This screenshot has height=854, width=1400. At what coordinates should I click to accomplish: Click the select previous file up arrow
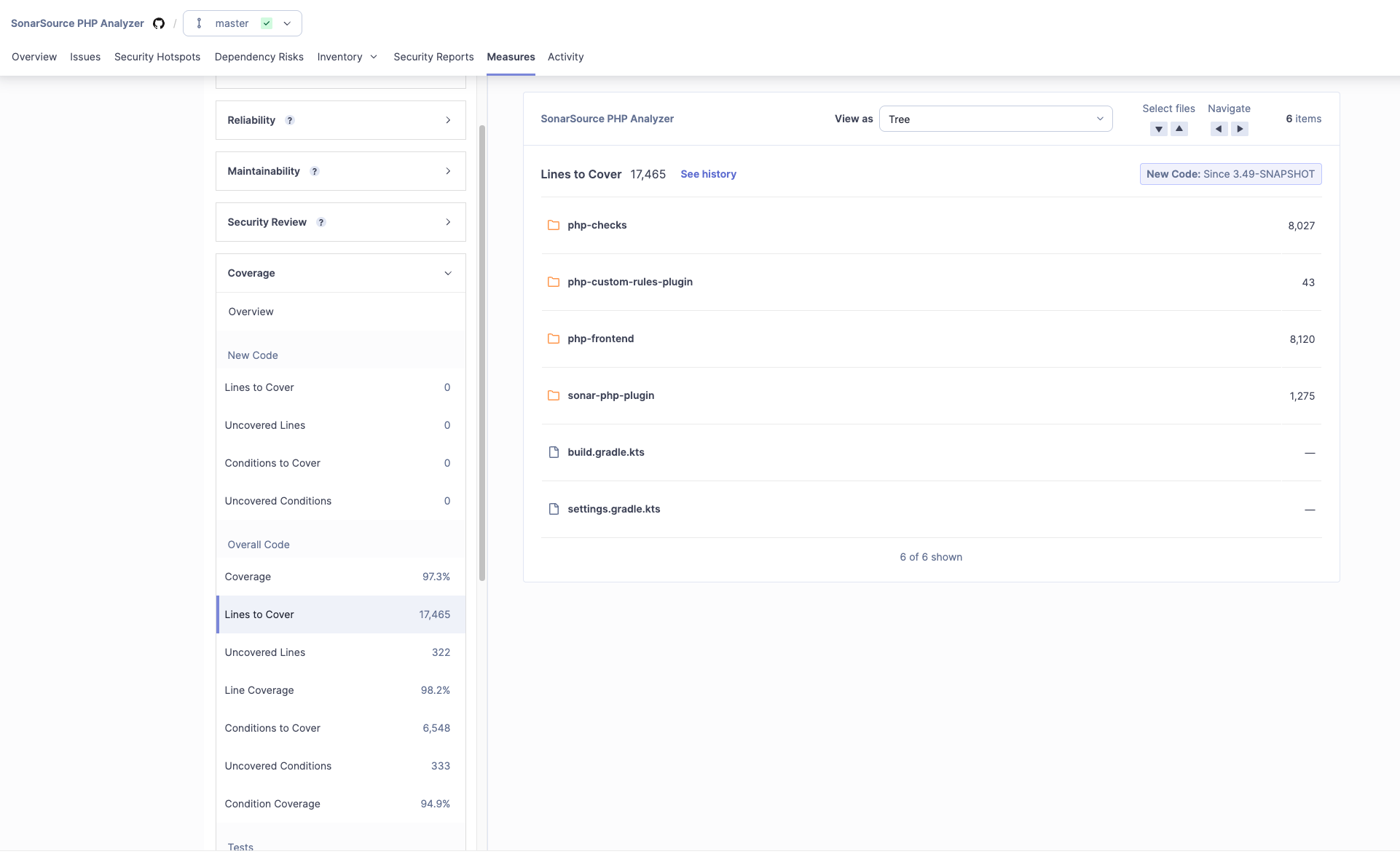point(1179,129)
